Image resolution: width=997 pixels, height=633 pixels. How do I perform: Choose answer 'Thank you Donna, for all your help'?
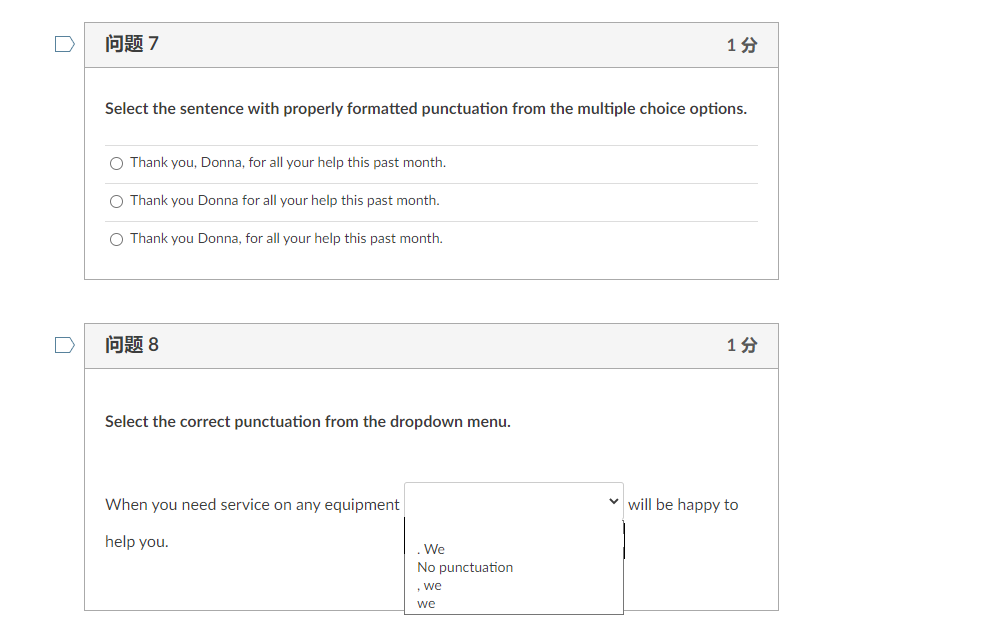(x=116, y=239)
